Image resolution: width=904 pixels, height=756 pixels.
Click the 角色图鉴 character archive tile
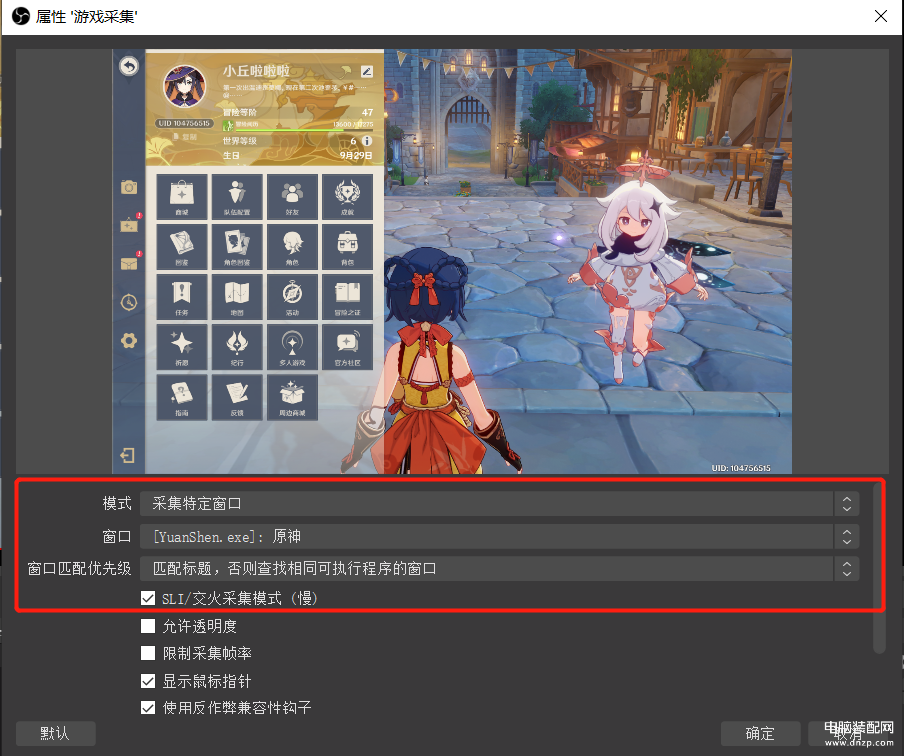point(237,247)
